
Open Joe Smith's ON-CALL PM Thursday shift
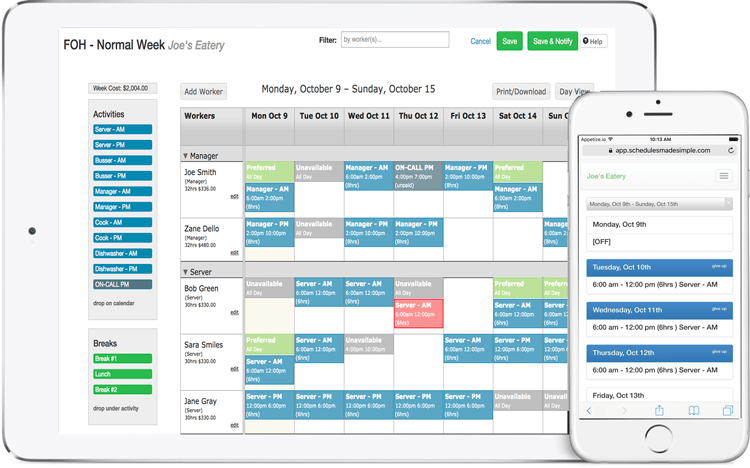click(419, 176)
